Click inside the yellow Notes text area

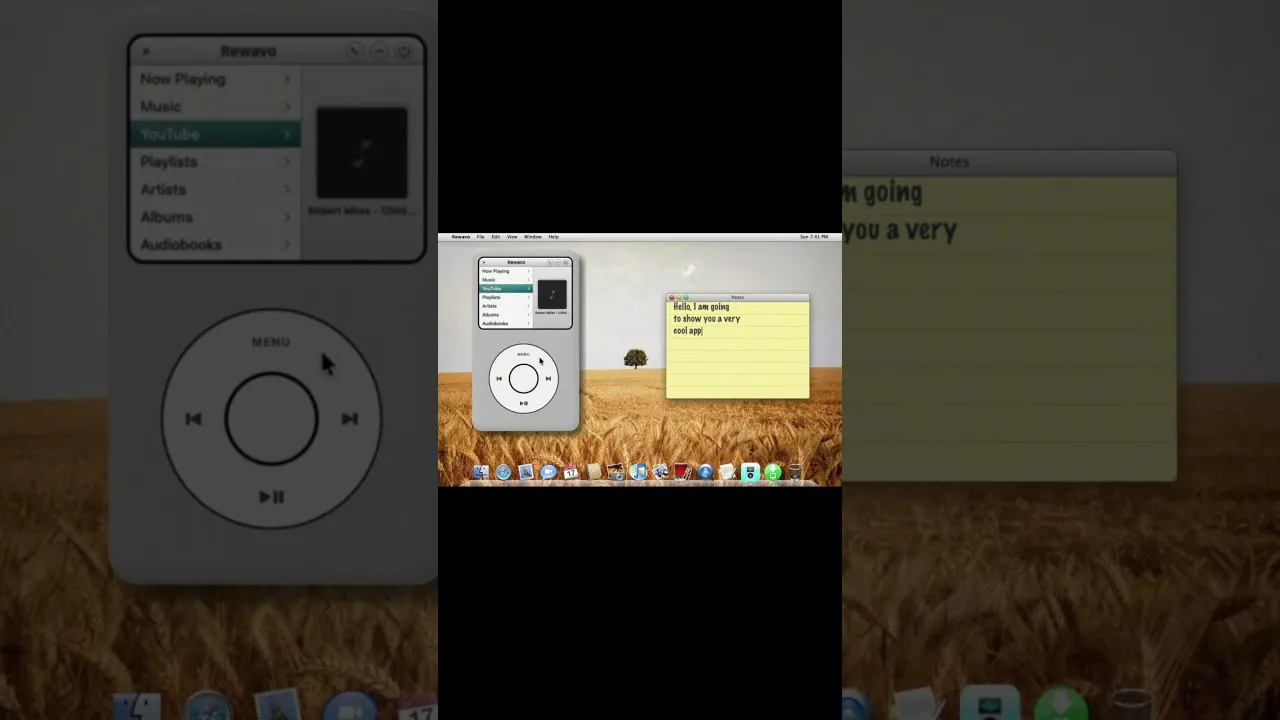pyautogui.click(x=738, y=350)
